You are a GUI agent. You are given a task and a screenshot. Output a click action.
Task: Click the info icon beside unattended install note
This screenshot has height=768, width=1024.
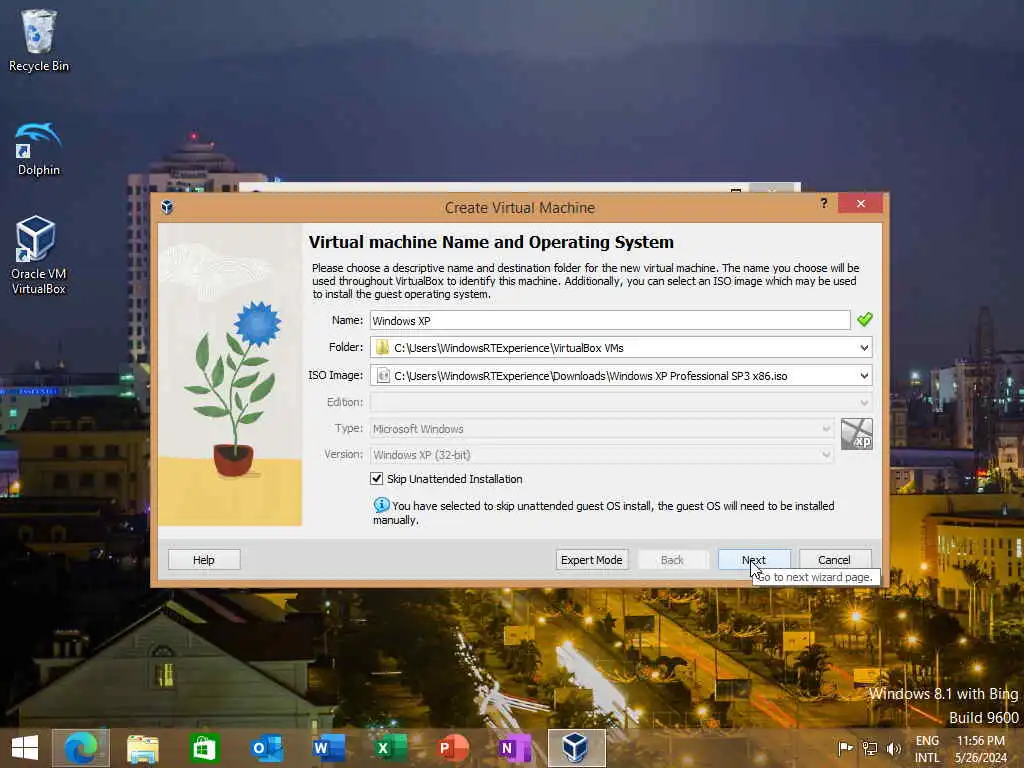381,505
